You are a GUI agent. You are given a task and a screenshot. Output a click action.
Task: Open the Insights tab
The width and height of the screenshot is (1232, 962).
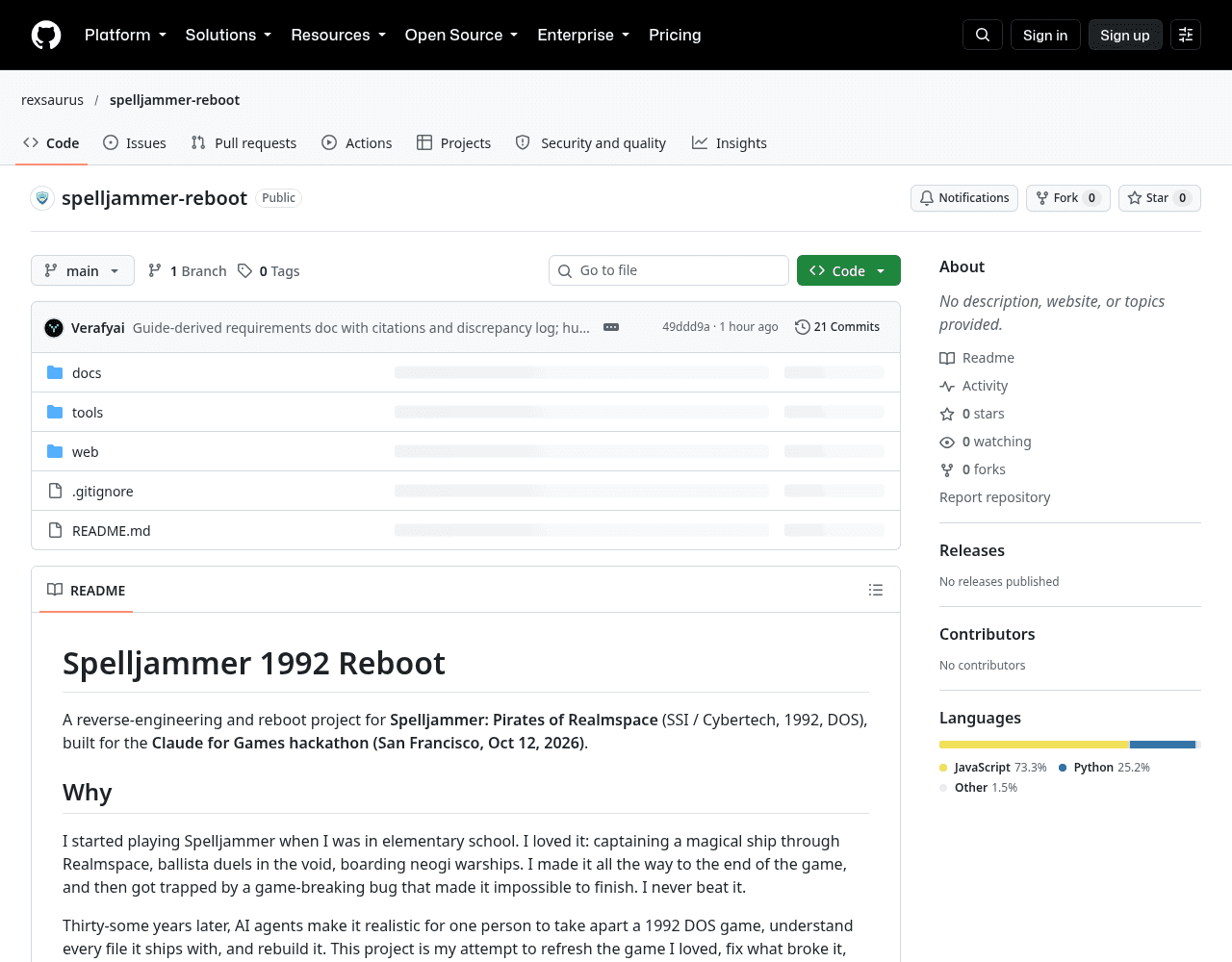coord(730,142)
